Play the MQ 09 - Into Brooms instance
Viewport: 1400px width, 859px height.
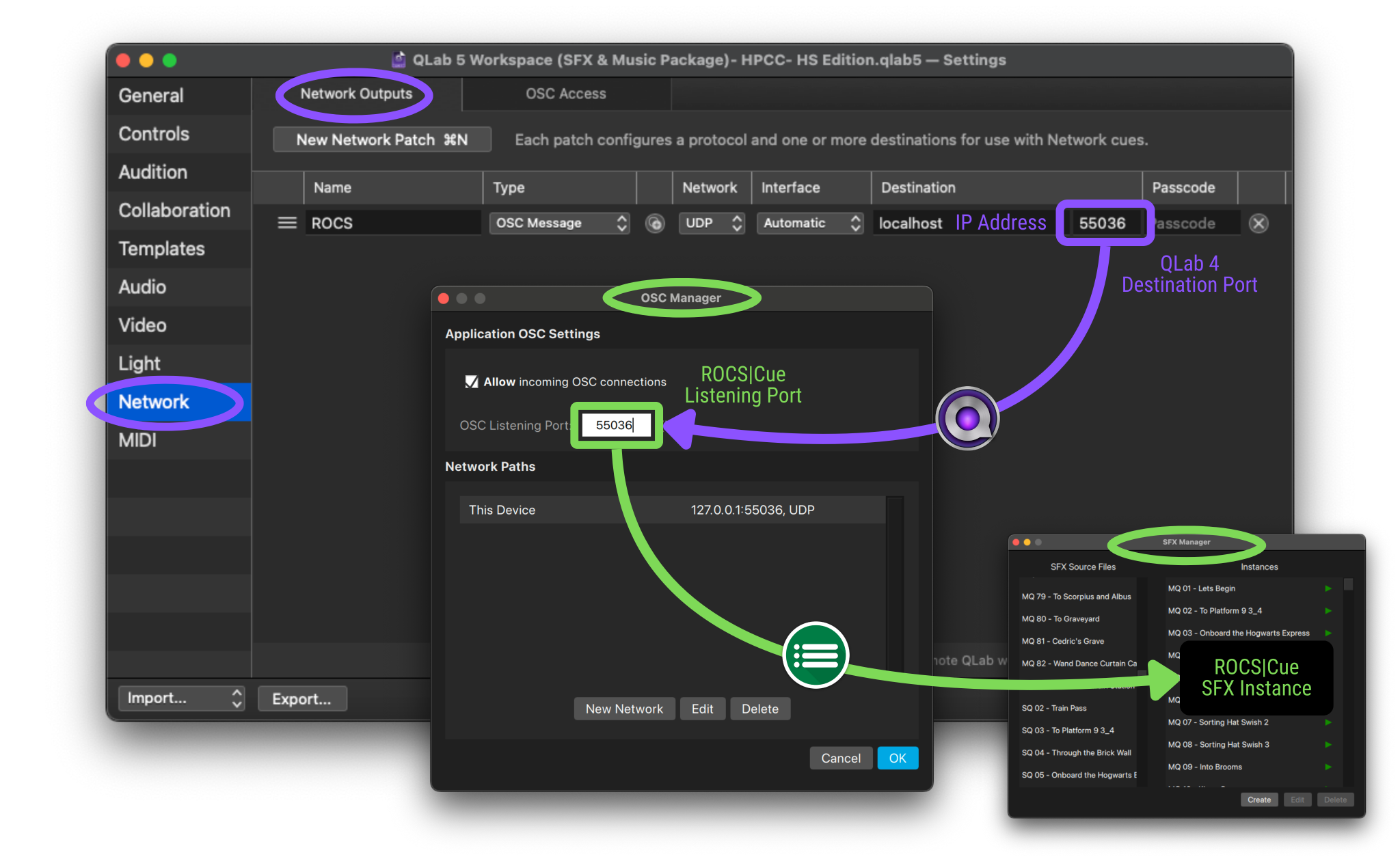(1329, 767)
